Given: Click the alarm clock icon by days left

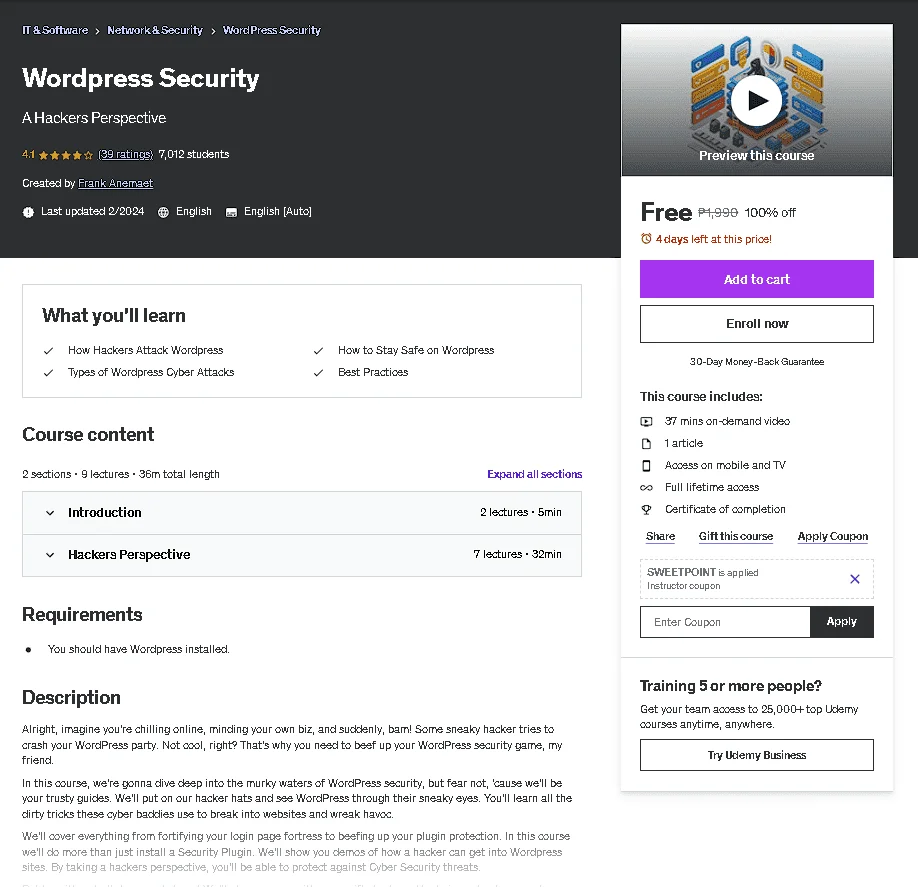Looking at the screenshot, I should point(646,239).
